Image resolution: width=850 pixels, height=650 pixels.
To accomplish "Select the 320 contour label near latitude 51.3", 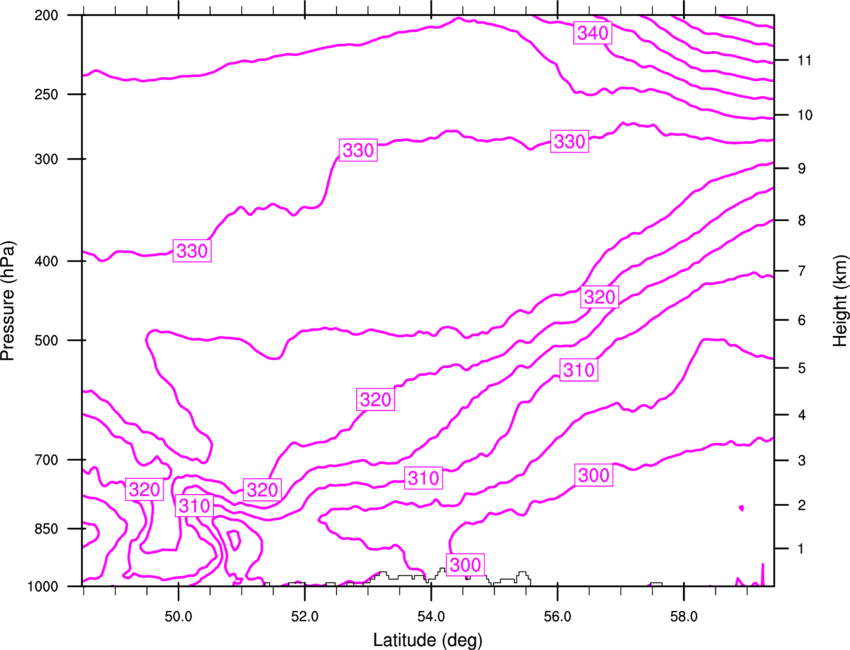I will [x=262, y=490].
